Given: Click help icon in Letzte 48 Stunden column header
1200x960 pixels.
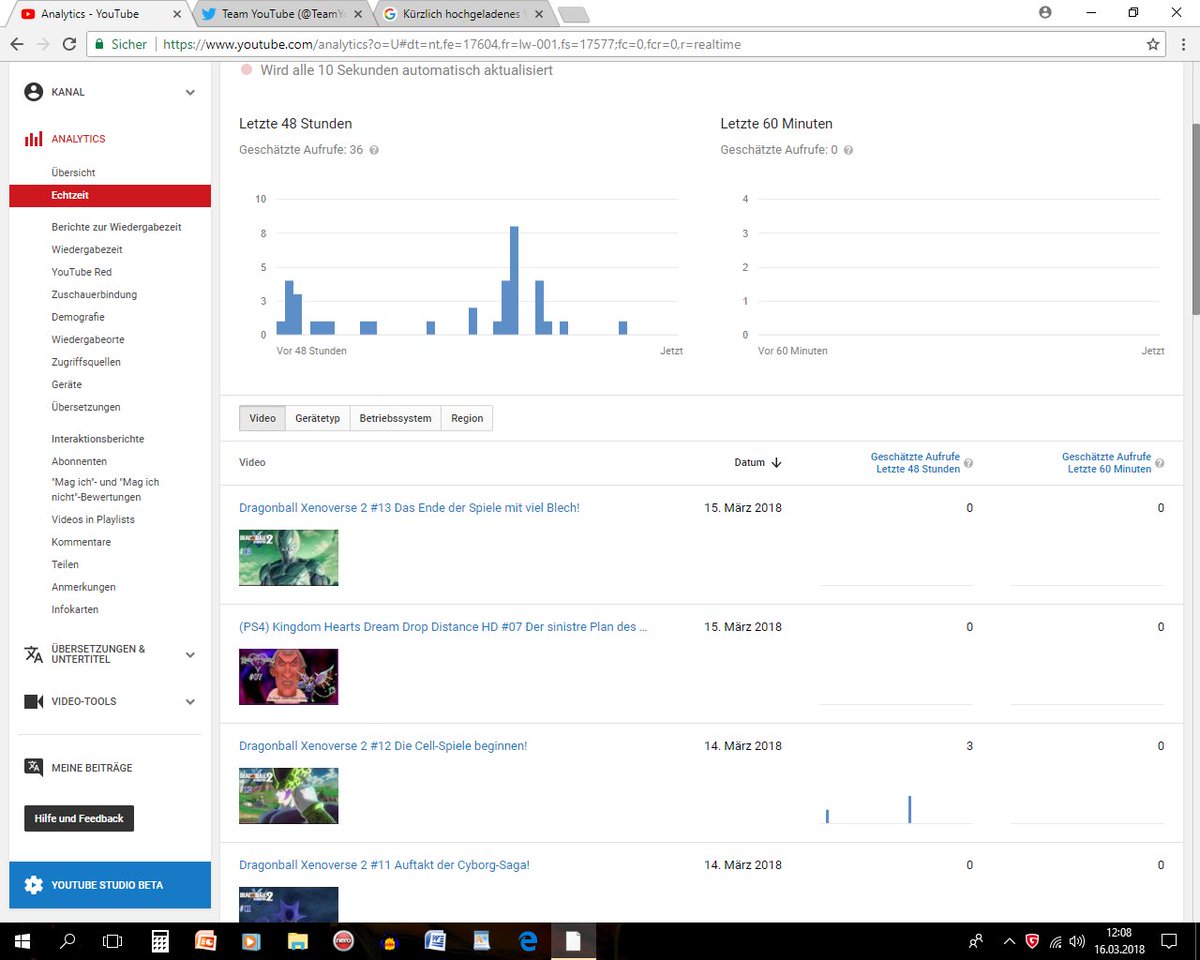Looking at the screenshot, I should [x=968, y=463].
